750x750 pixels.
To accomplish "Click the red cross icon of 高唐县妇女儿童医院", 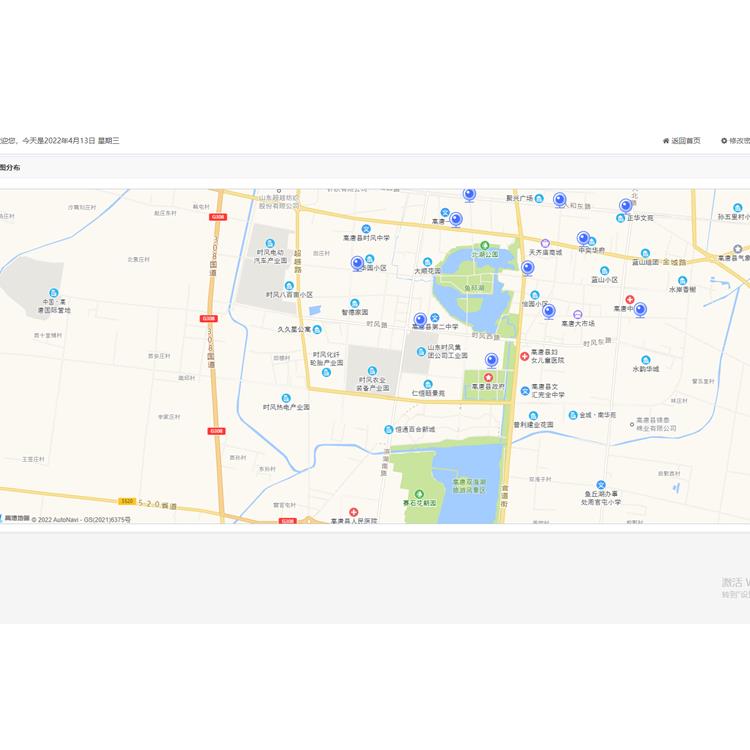I will tap(524, 356).
